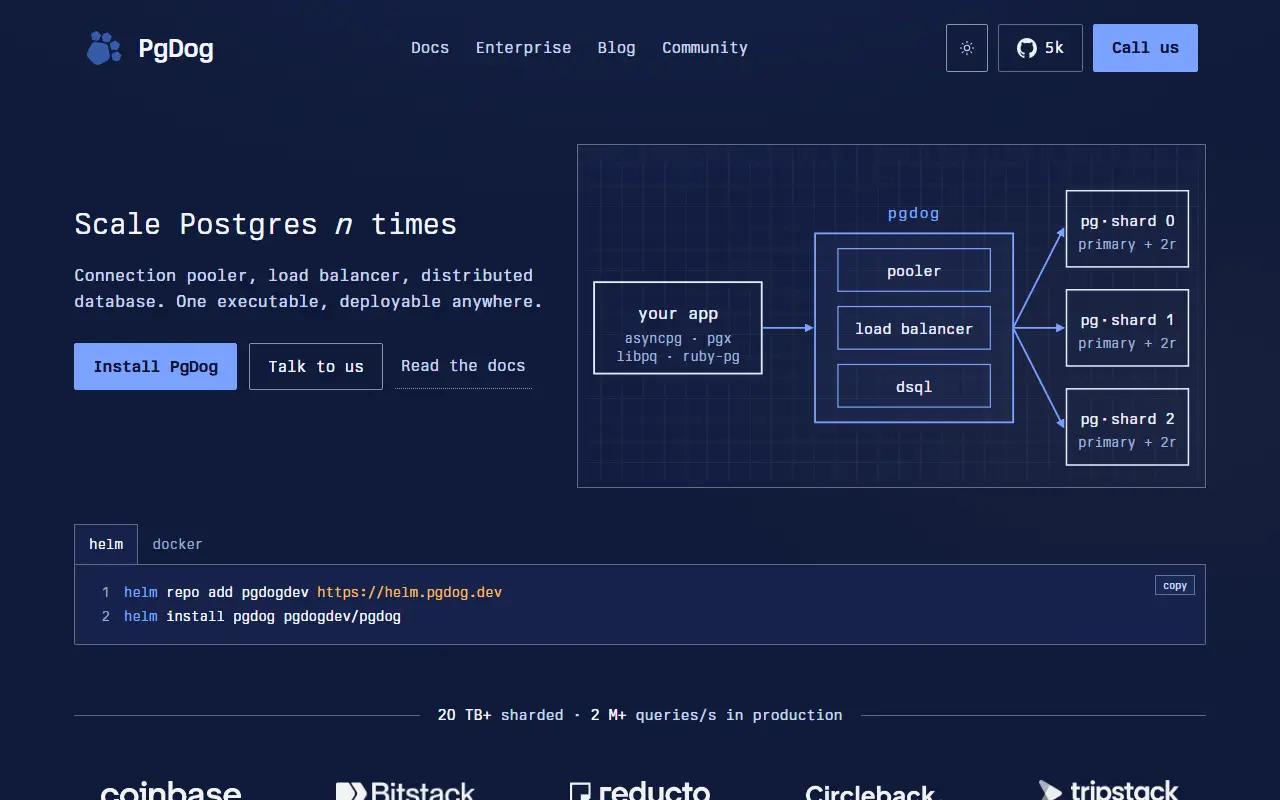Image resolution: width=1280 pixels, height=800 pixels.
Task: Copy the helm install commands
Action: coord(1175,585)
